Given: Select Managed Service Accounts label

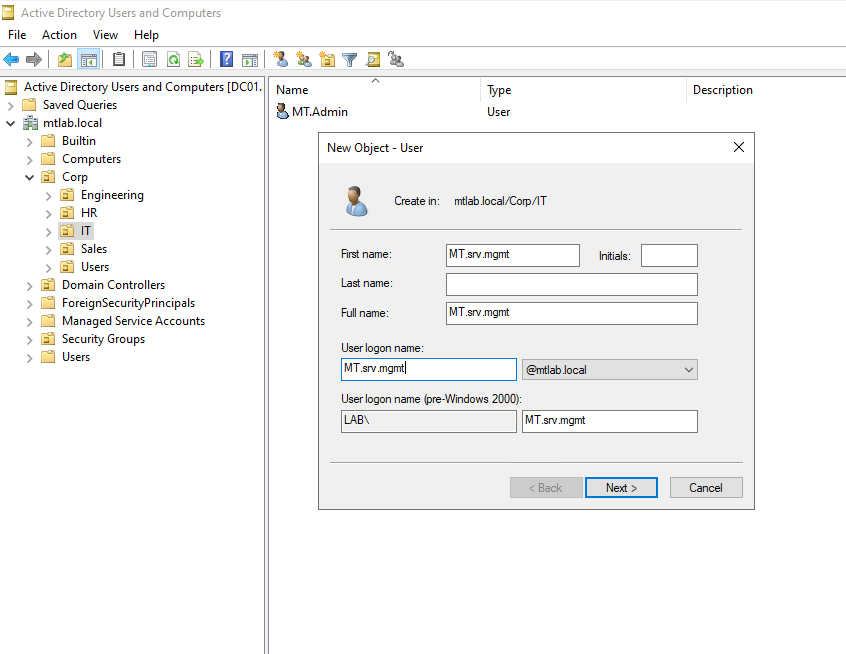Looking at the screenshot, I should click(133, 321).
